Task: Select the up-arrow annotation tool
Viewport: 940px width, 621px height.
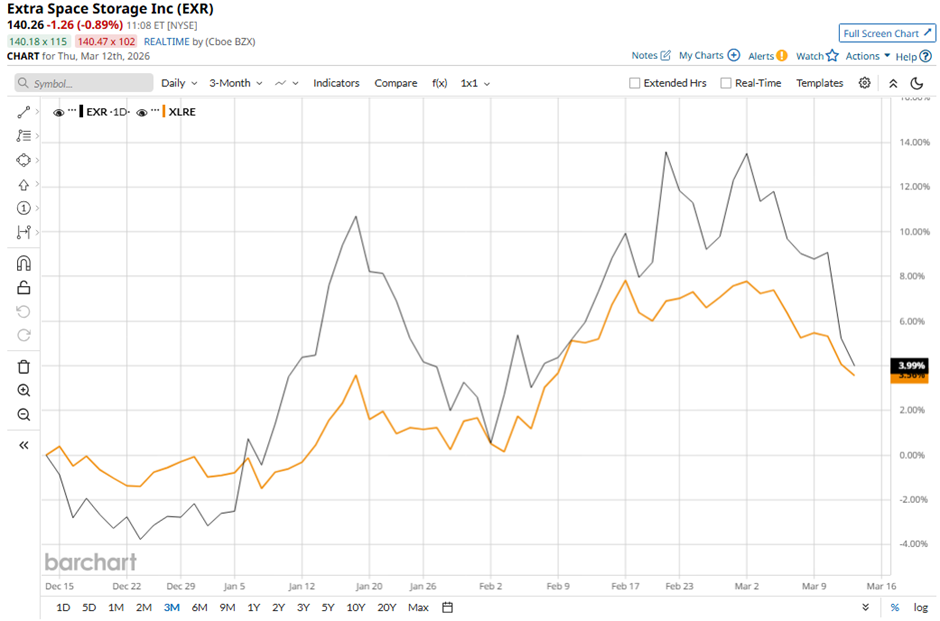Action: point(23,185)
